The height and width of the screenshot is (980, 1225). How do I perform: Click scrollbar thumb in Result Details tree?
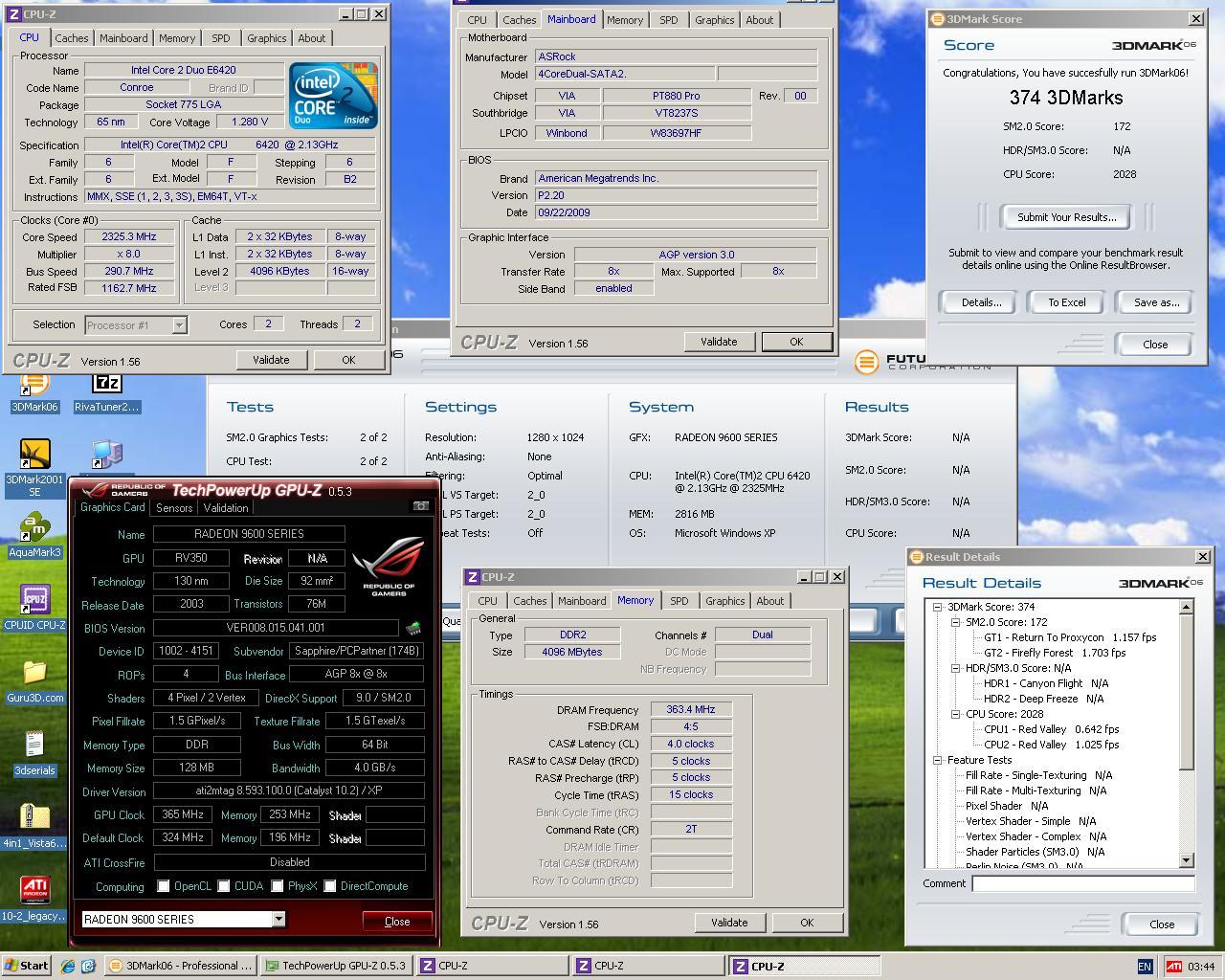(1187, 692)
